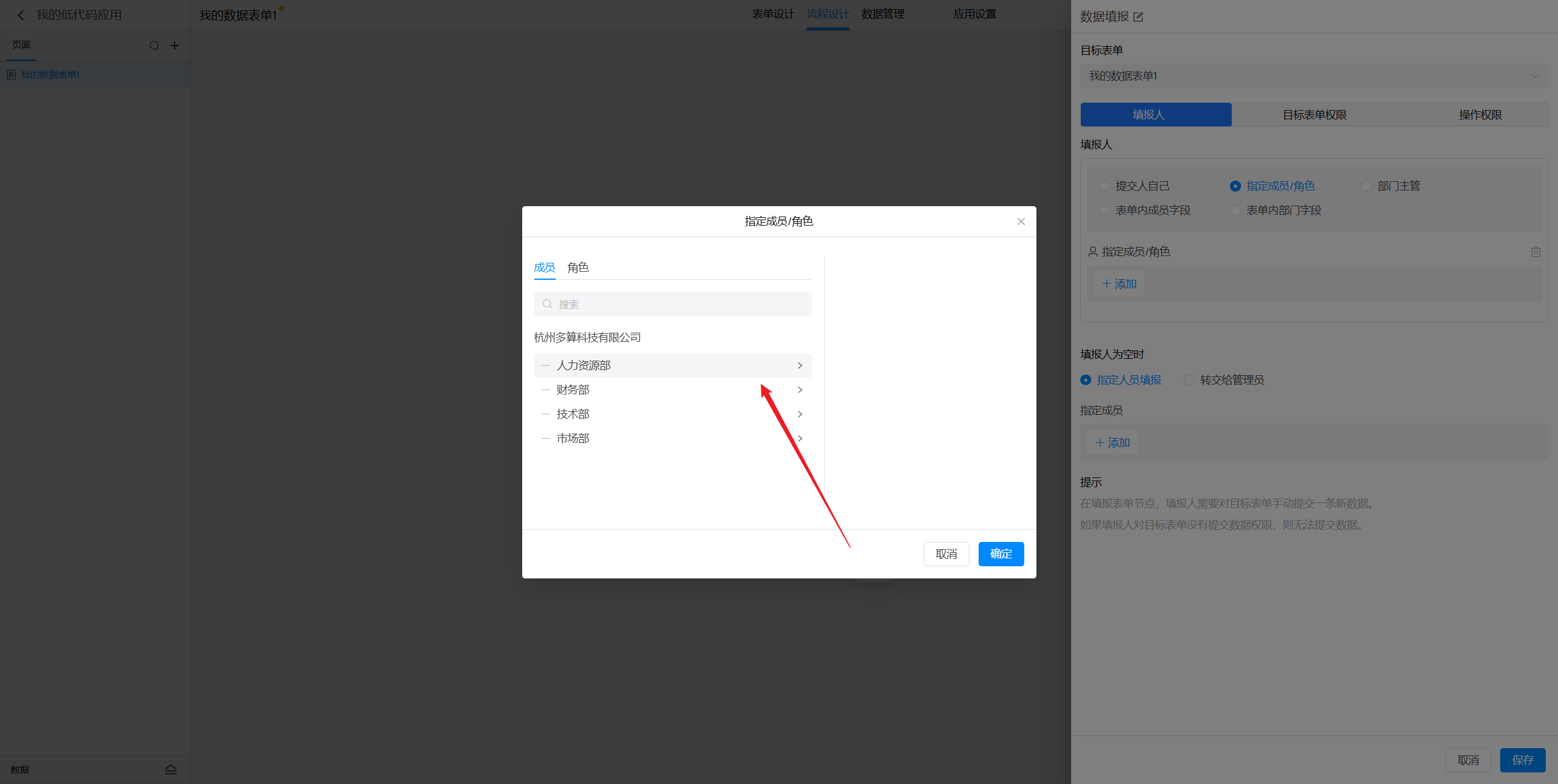Click the page search magnifier icon
This screenshot has height=784, width=1558.
pos(154,46)
